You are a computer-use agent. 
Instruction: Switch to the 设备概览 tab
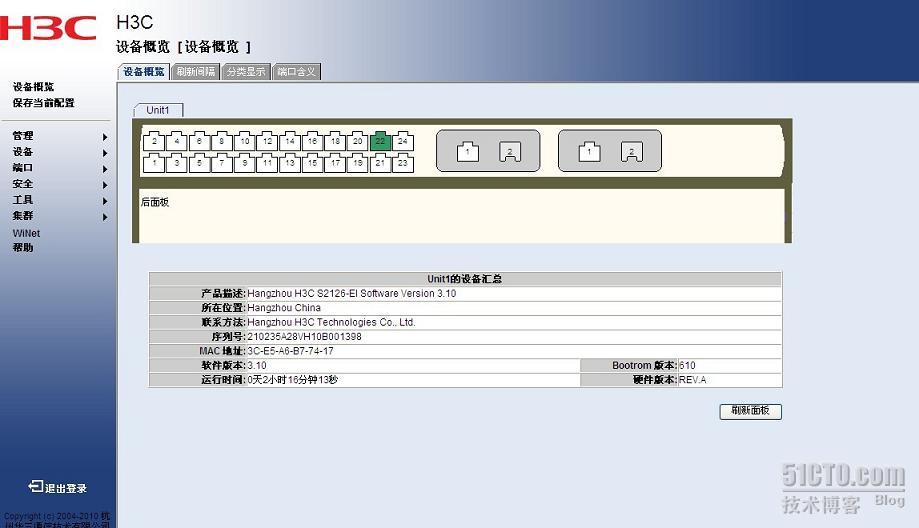pos(144,71)
